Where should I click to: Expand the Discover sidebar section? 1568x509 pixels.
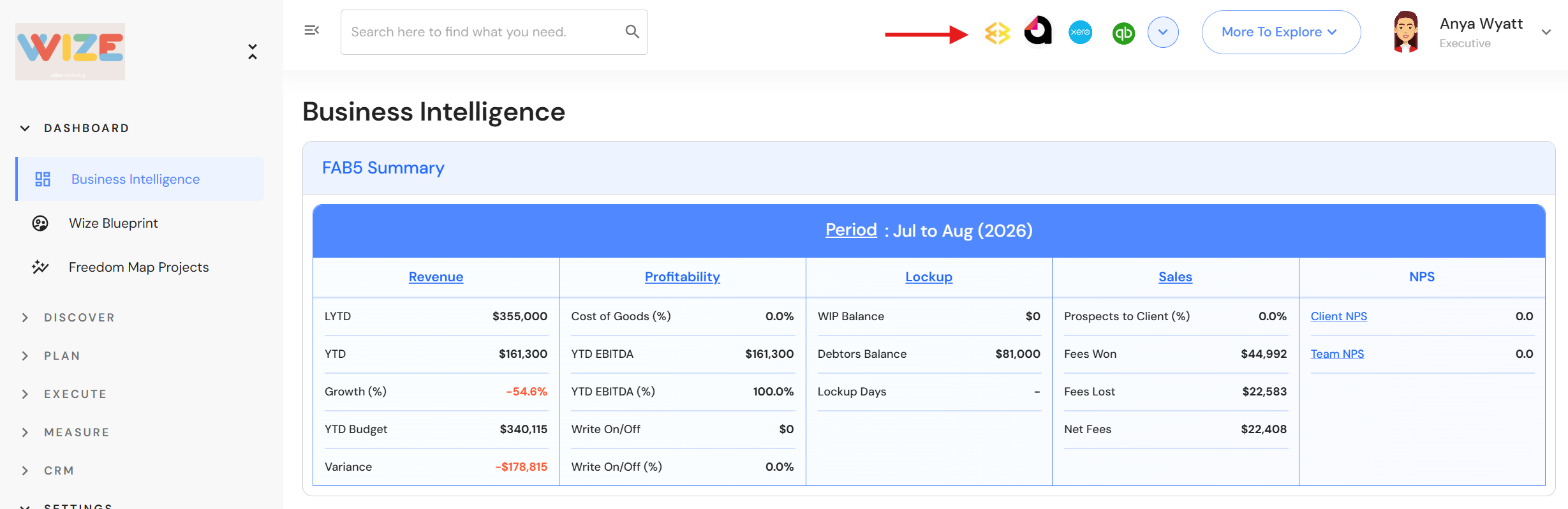79,318
